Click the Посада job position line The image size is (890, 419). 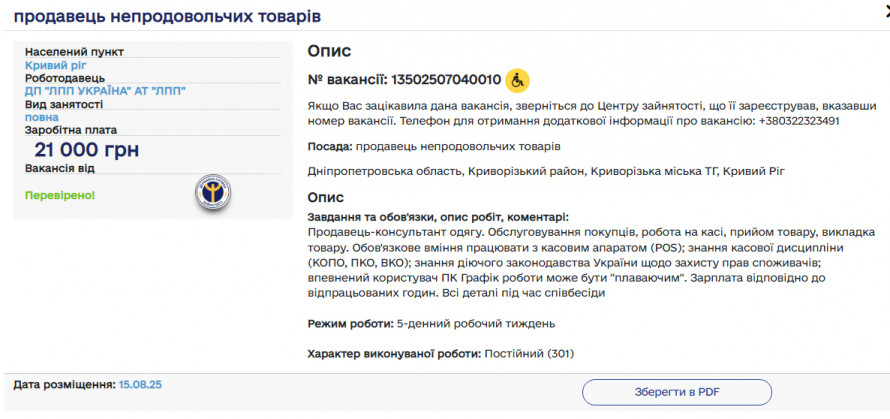coord(434,147)
